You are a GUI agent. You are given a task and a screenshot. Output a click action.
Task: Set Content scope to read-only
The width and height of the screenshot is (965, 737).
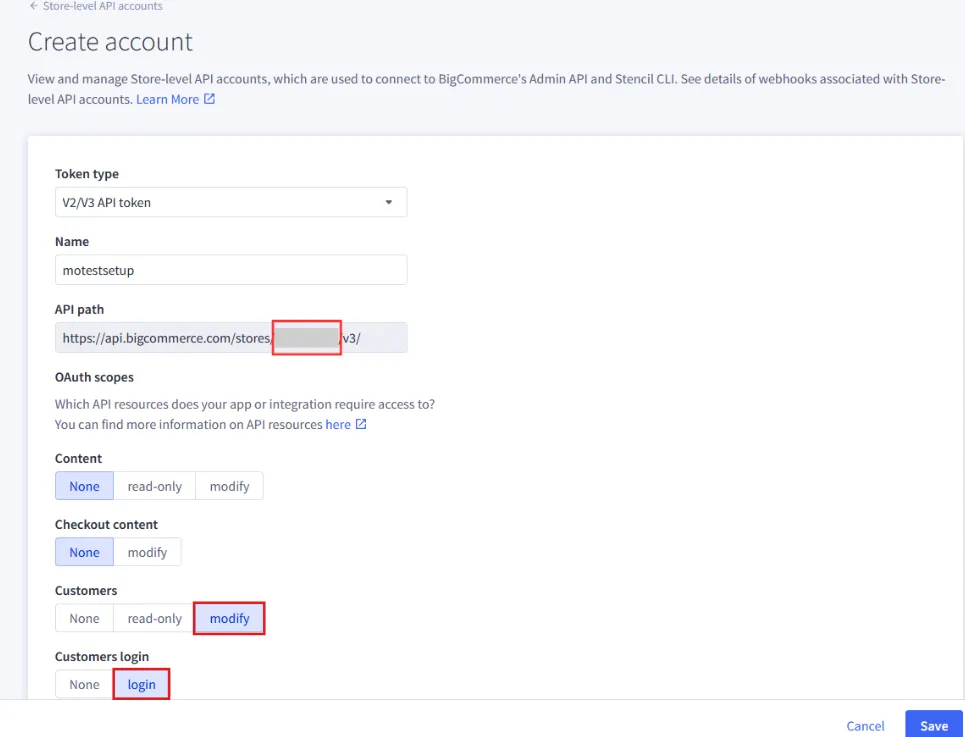(x=154, y=486)
